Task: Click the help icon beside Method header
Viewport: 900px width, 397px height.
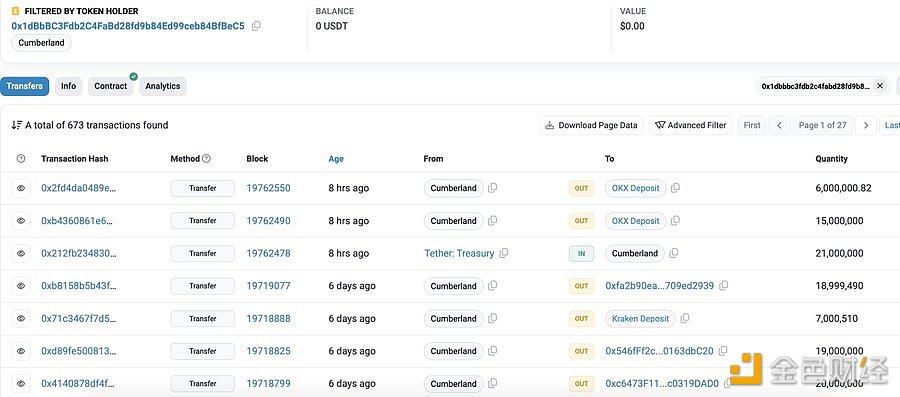Action: 207,159
